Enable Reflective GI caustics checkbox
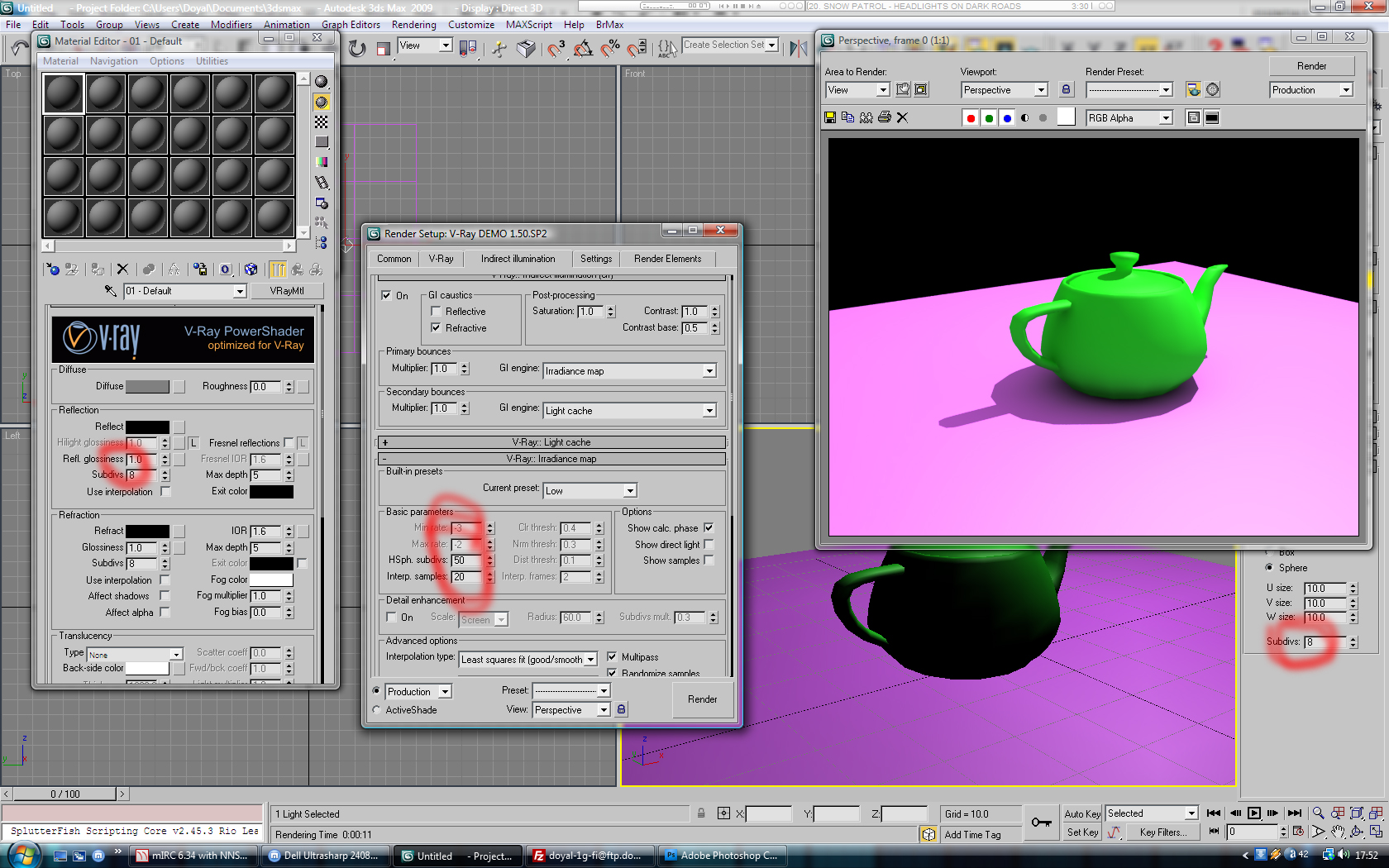The image size is (1389, 868). 436,312
